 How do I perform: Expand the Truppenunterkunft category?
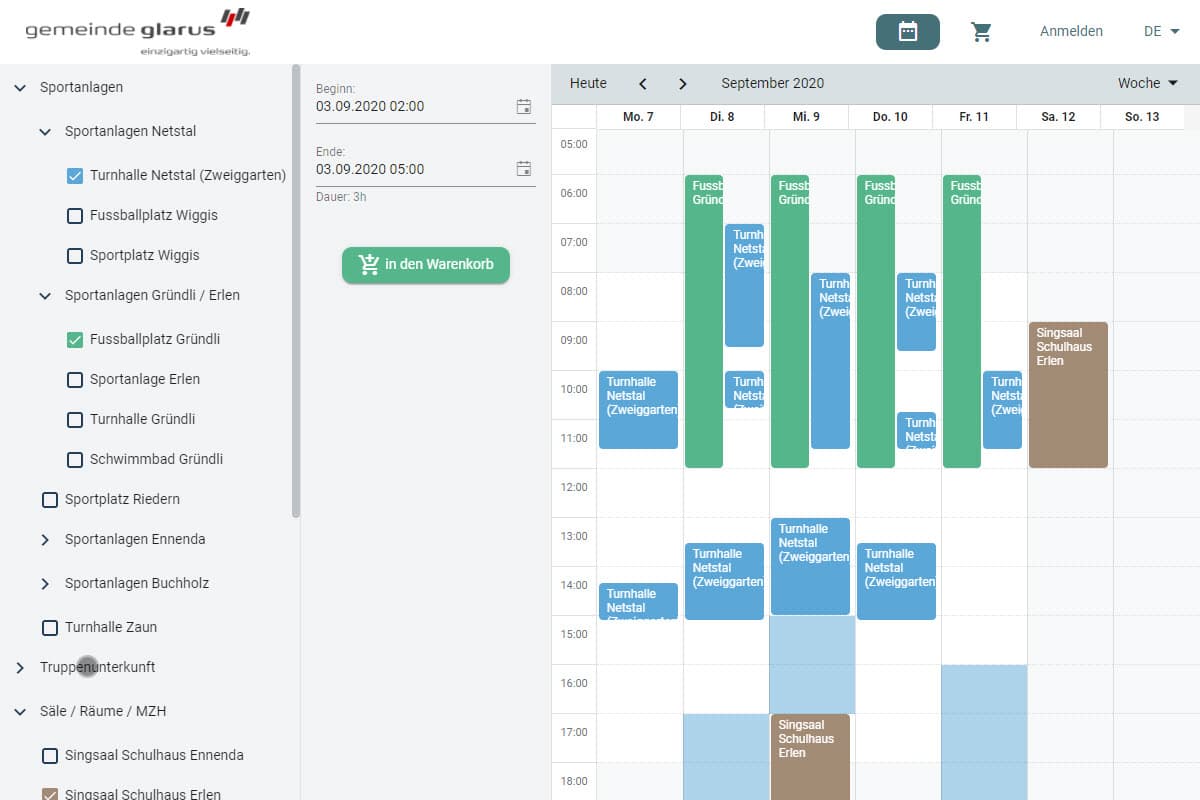pos(20,668)
